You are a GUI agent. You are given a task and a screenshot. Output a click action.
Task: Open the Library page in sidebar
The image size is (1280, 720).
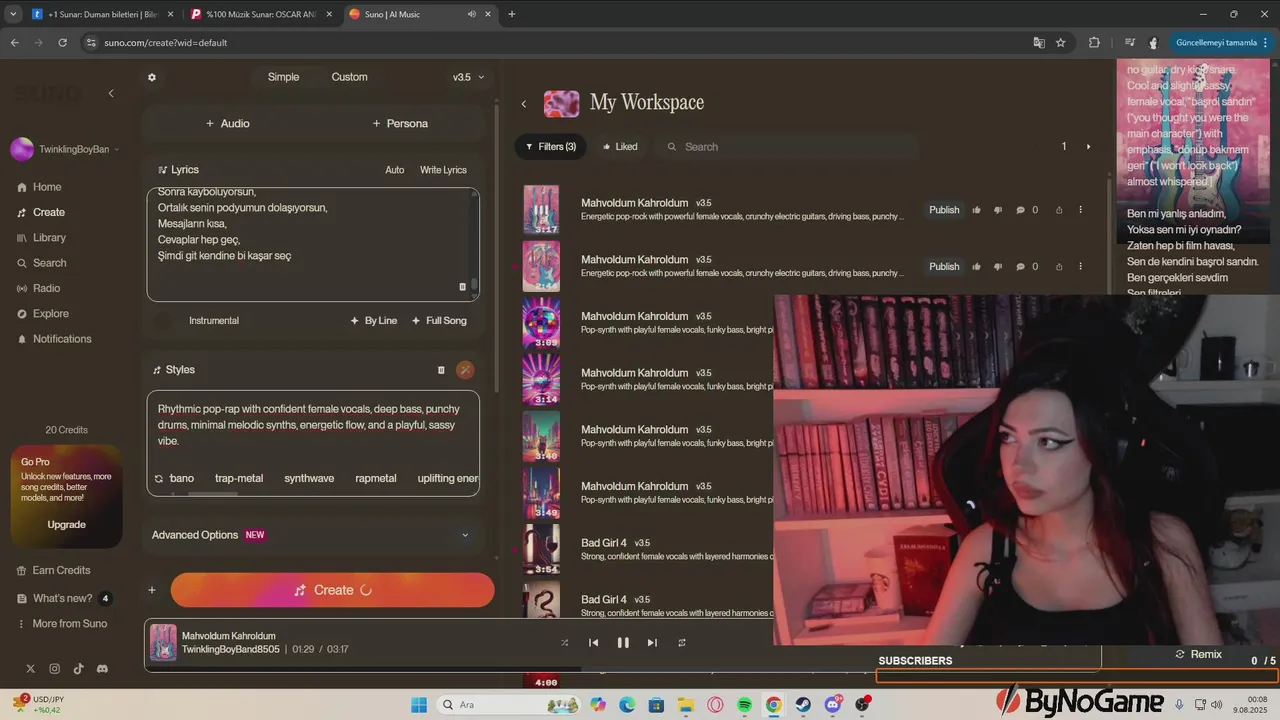tap(41, 238)
